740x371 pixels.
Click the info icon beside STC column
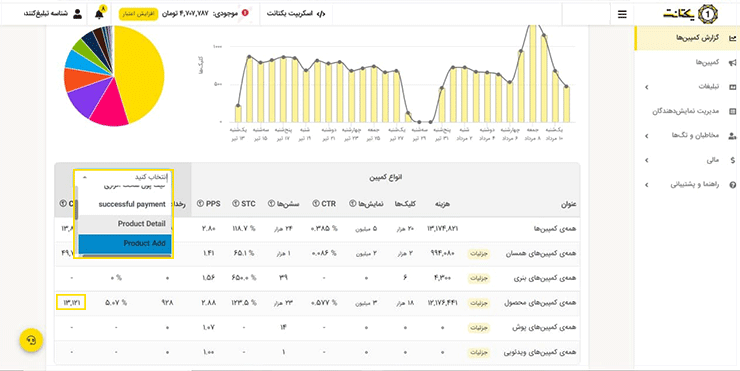pyautogui.click(x=235, y=204)
